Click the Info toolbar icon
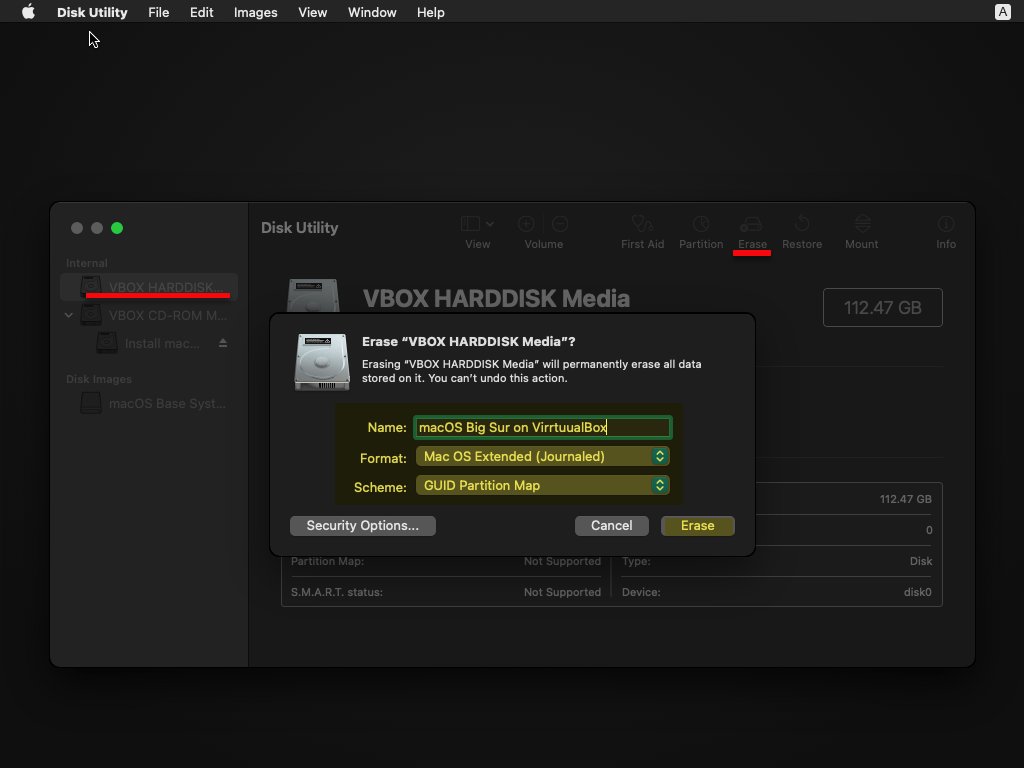 946,224
